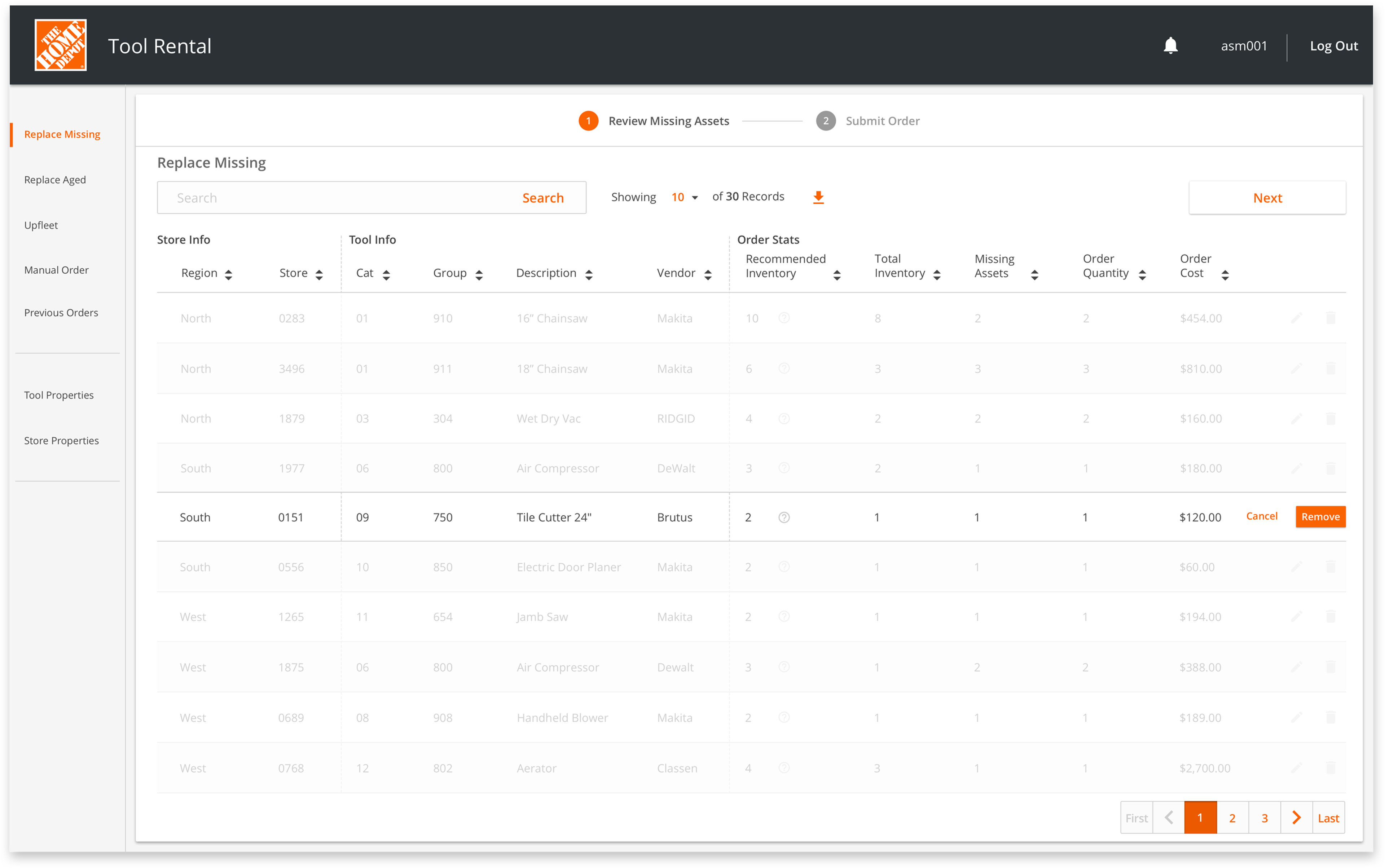Edit the 18″ Chainsaw row pencil icon

tap(1297, 368)
